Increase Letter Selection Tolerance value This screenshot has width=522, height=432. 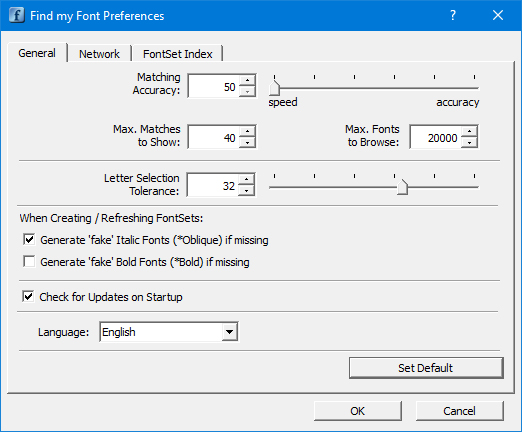(247, 179)
